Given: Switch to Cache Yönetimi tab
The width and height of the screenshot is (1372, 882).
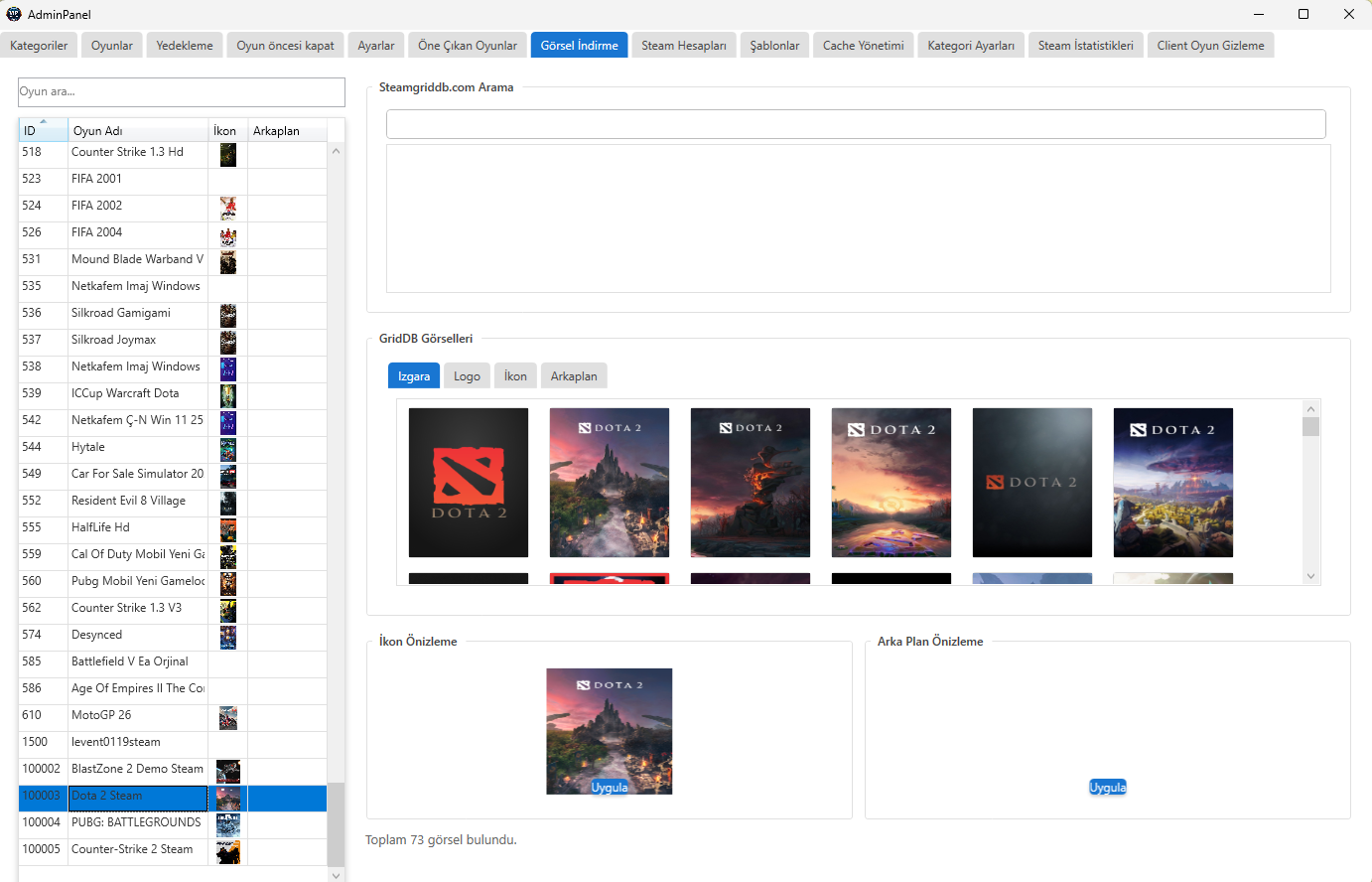Looking at the screenshot, I should [864, 46].
